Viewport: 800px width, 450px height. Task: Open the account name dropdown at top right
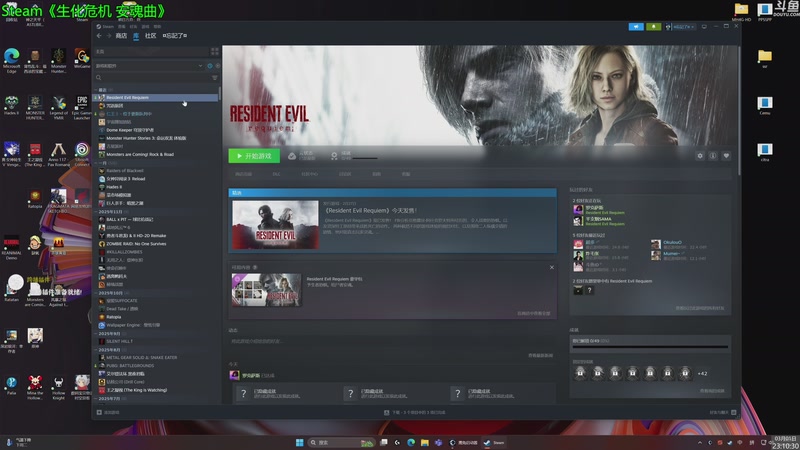point(680,27)
